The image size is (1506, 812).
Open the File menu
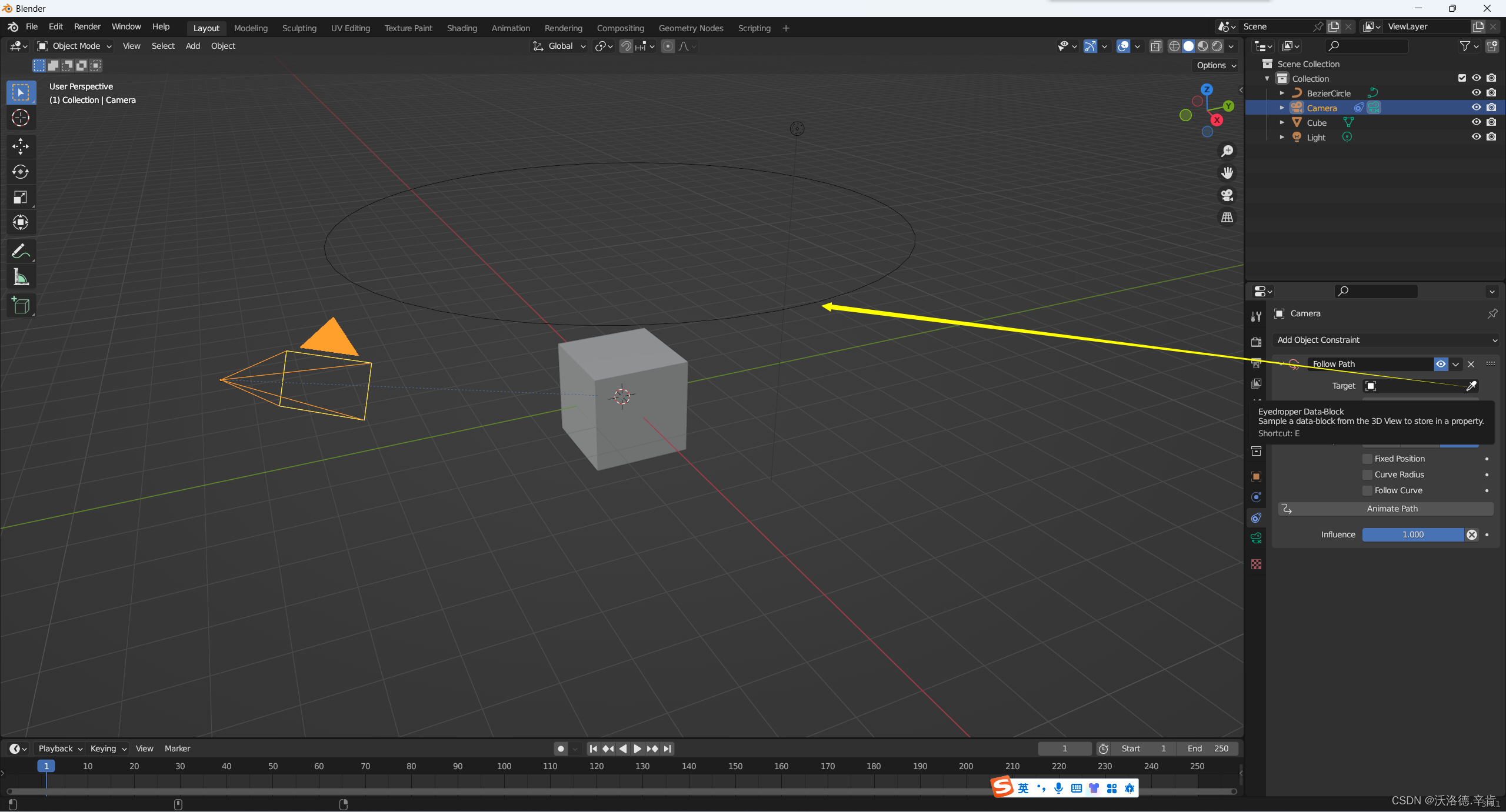(x=32, y=26)
